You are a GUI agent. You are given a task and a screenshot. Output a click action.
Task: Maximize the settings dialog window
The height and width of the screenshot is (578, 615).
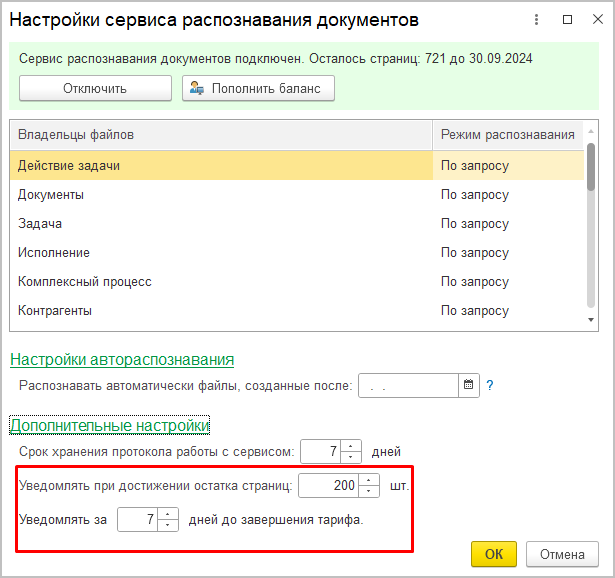[x=567, y=20]
